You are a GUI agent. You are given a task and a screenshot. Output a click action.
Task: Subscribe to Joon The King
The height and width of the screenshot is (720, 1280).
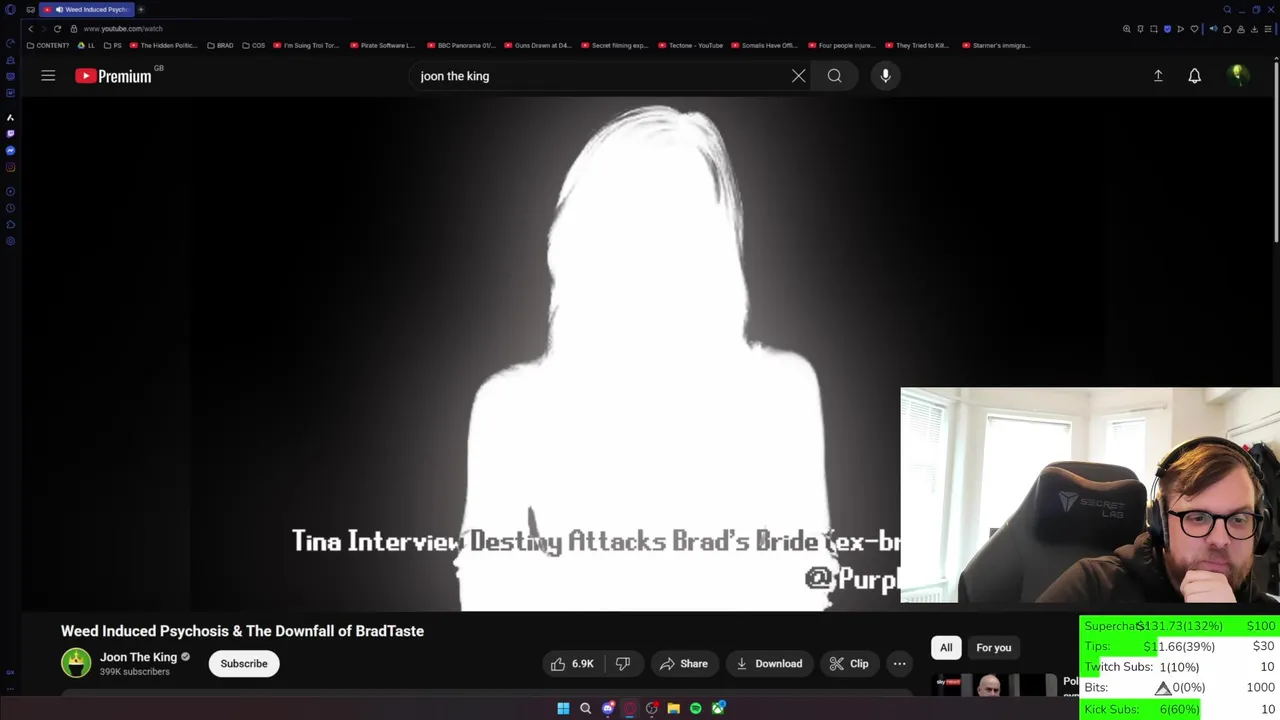[244, 663]
